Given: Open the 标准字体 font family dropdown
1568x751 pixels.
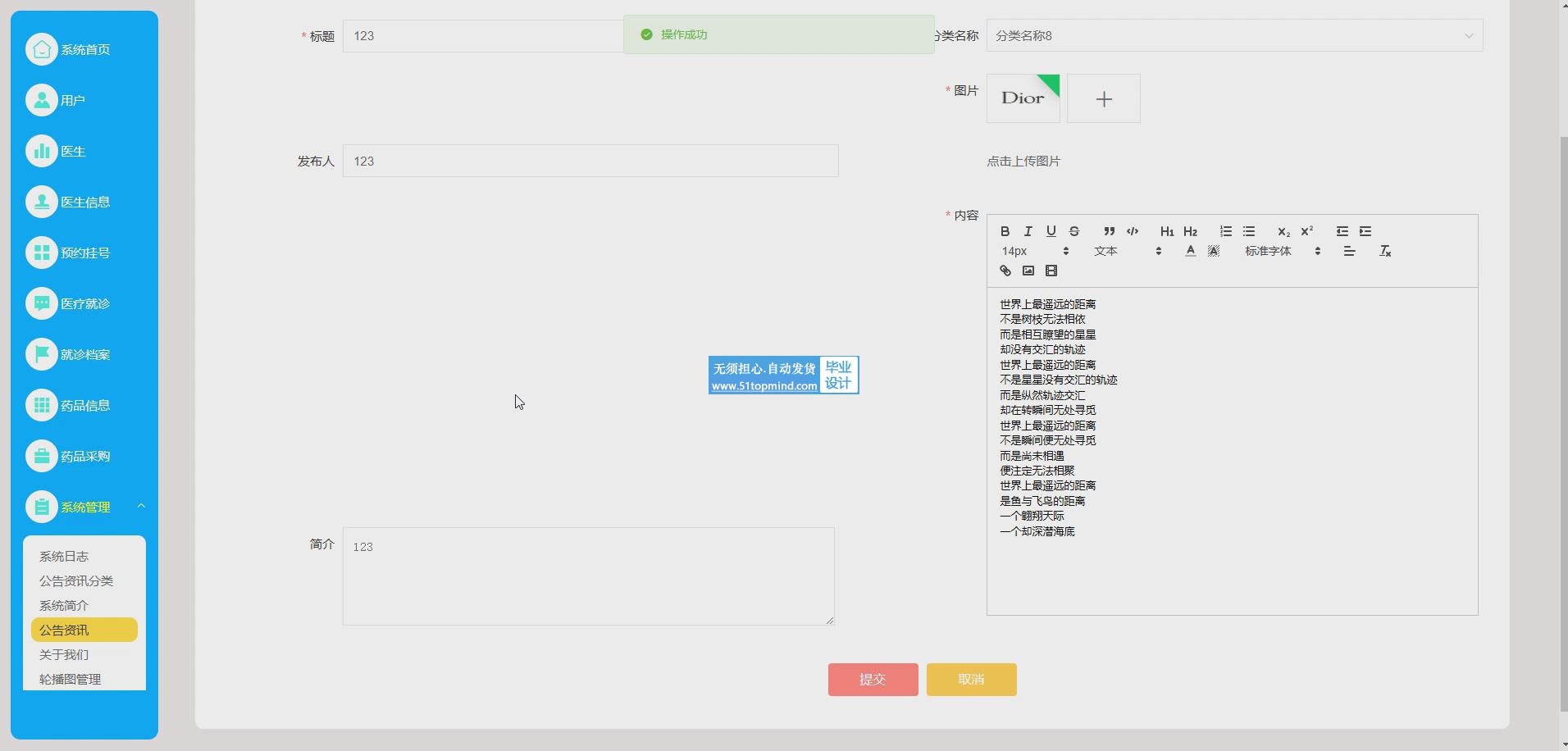Looking at the screenshot, I should 1282,251.
